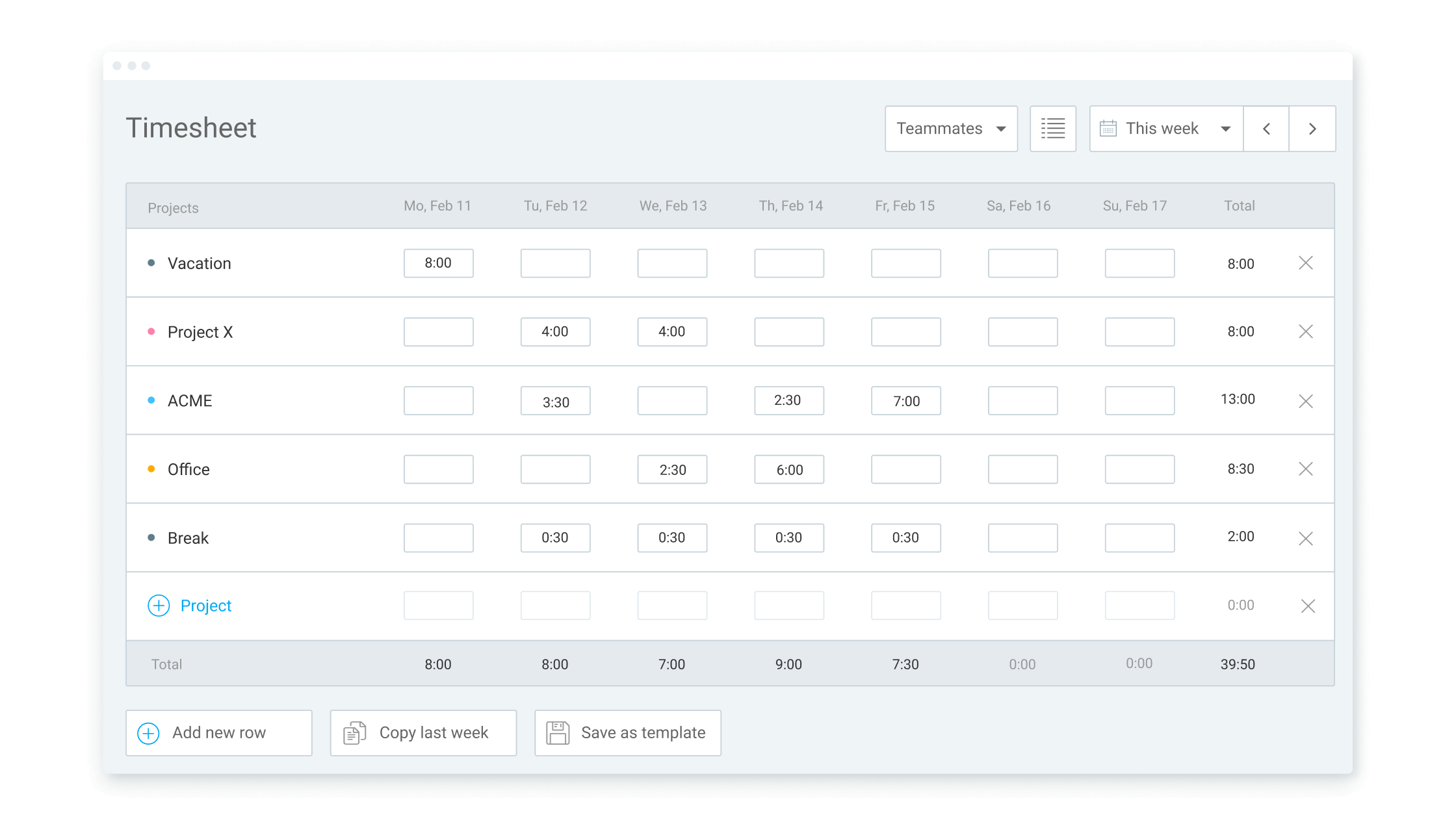Click the blue plus Project icon
The height and width of the screenshot is (826, 1456).
coord(159,606)
